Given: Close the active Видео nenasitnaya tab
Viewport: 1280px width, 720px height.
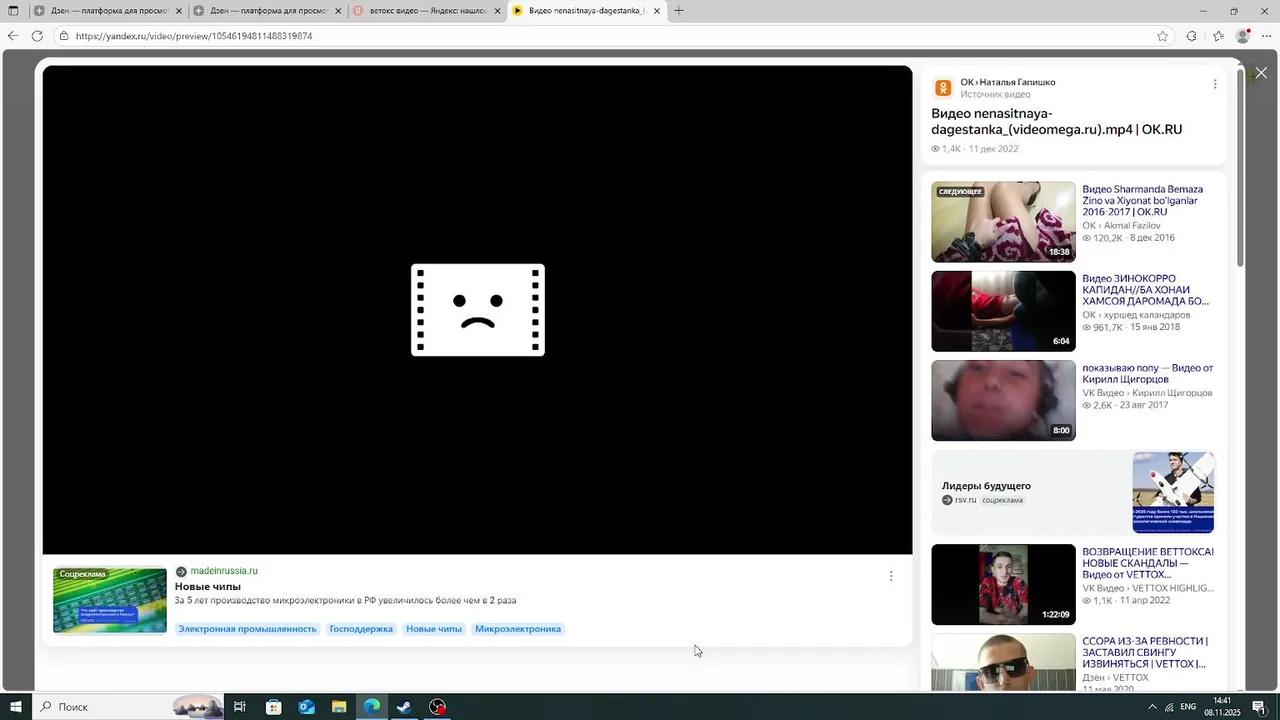Looking at the screenshot, I should tap(657, 11).
